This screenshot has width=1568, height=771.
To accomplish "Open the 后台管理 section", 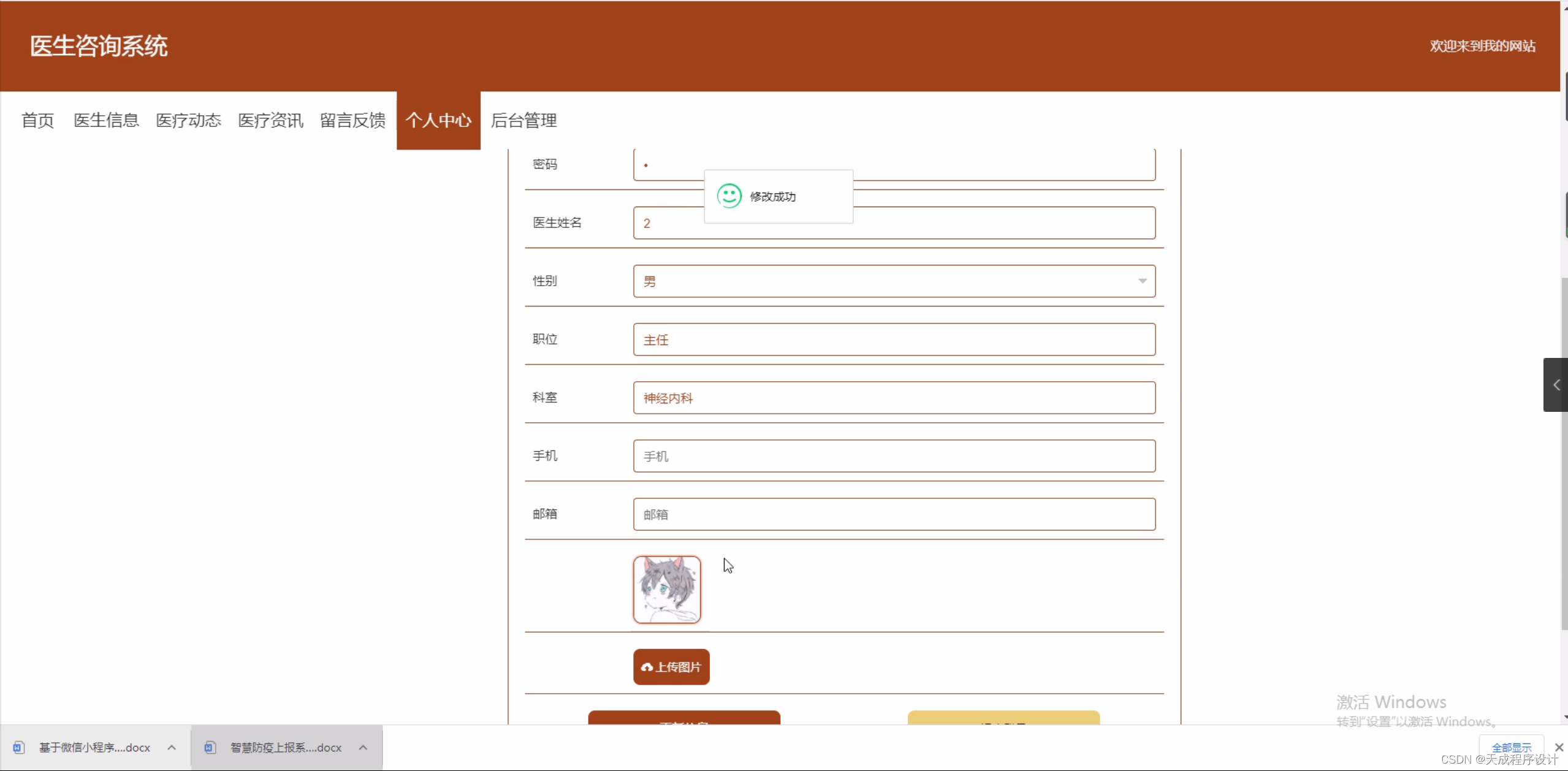I will [x=524, y=120].
